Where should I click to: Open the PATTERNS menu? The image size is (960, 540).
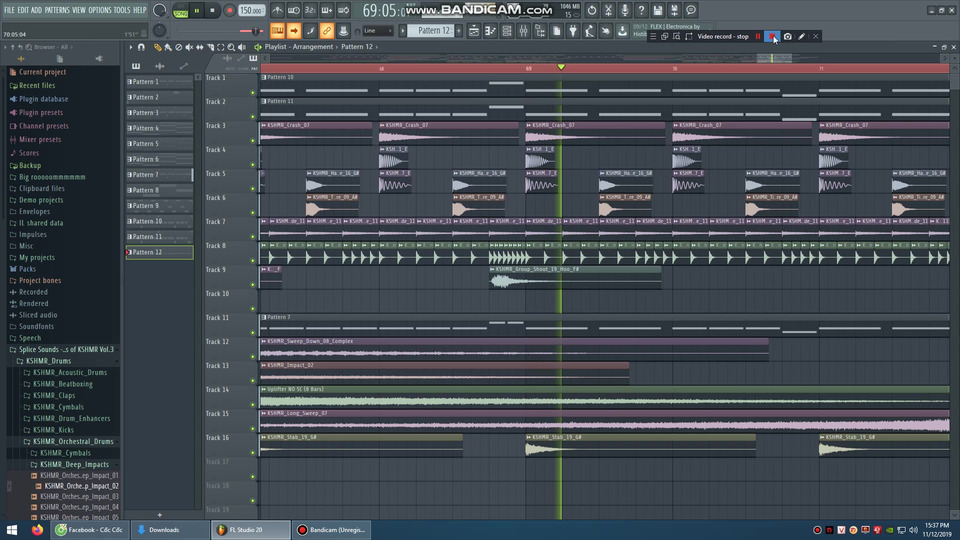tap(57, 10)
